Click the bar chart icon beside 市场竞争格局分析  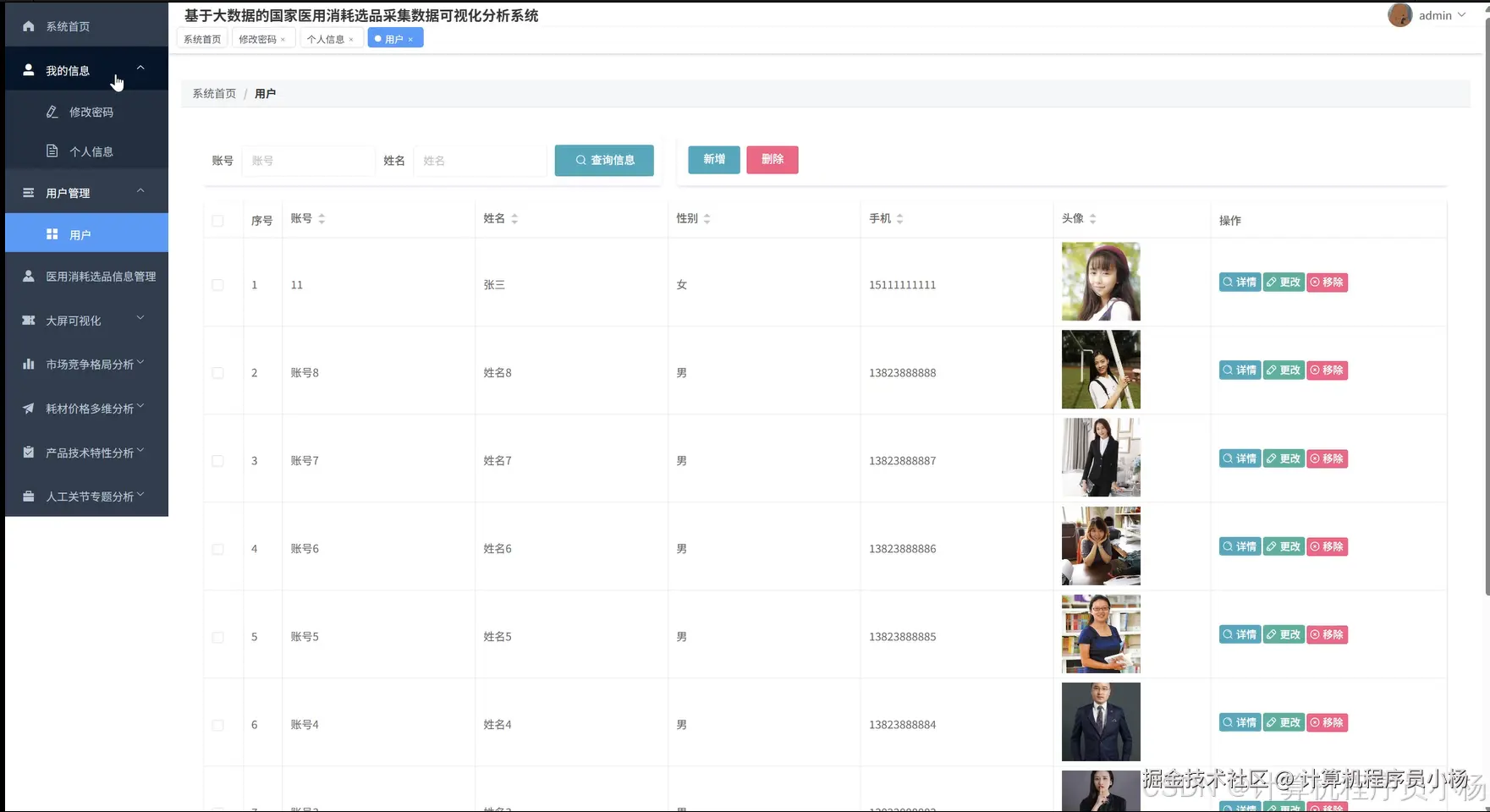28,365
